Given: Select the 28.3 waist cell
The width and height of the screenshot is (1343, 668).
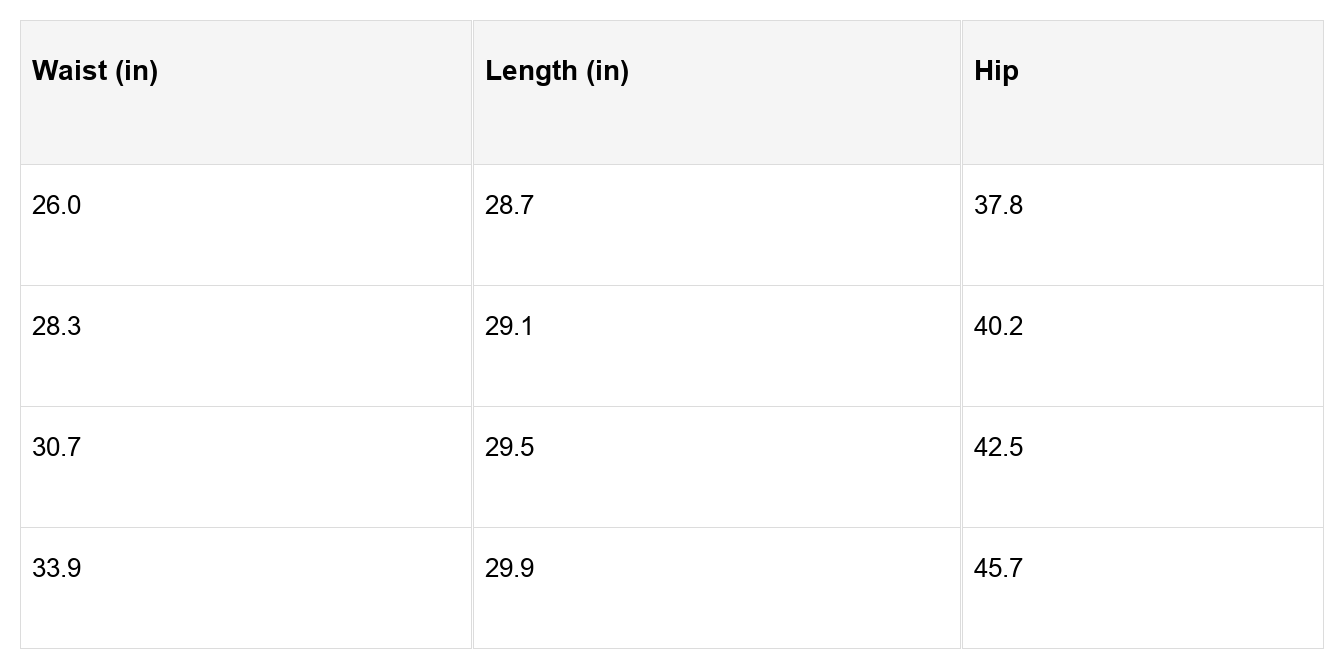Looking at the screenshot, I should tap(57, 327).
